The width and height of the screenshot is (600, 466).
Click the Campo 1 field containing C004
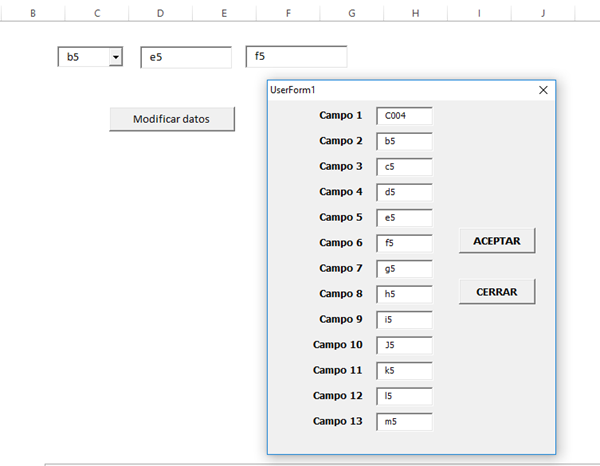tap(404, 116)
